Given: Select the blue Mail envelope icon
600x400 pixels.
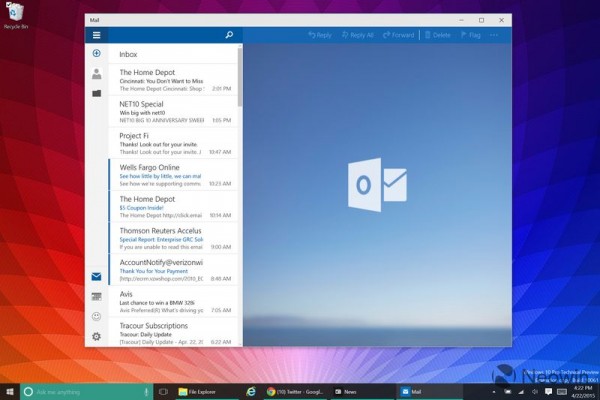Looking at the screenshot, I should pyautogui.click(x=96, y=276).
